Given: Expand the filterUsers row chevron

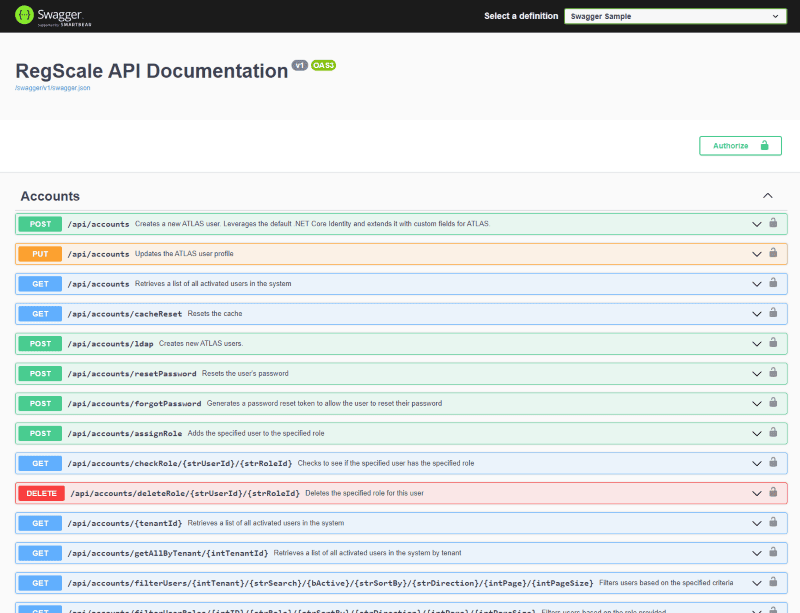Looking at the screenshot, I should [757, 583].
